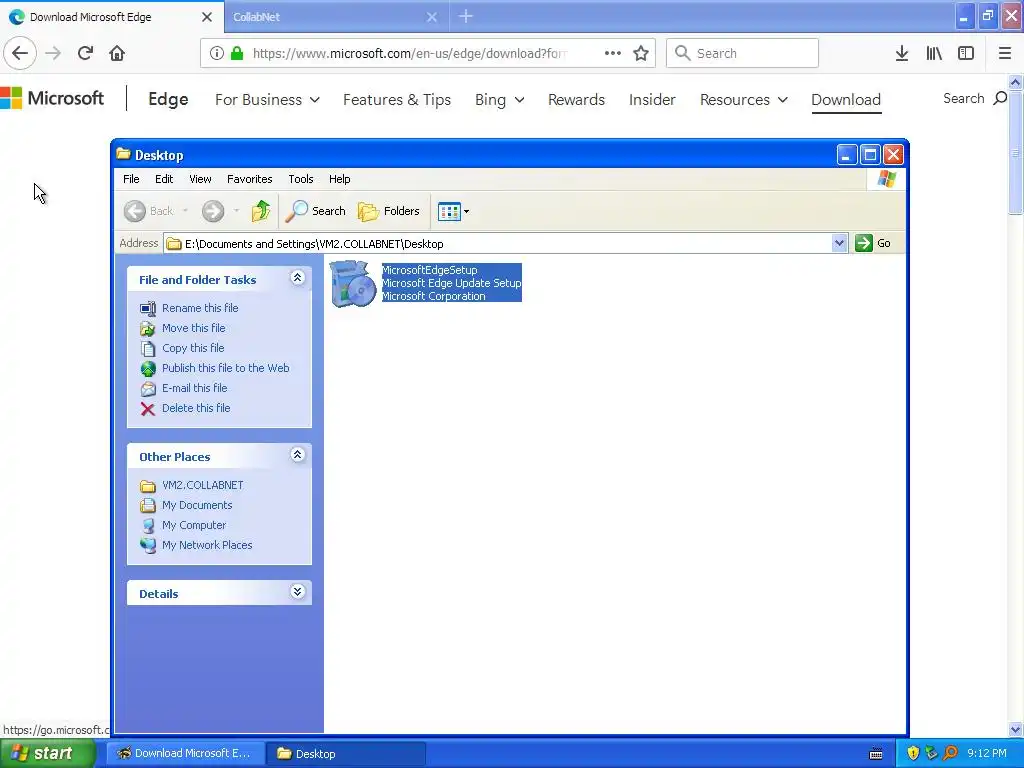Open page actions three-dot menu
The height and width of the screenshot is (768, 1024).
(x=613, y=53)
